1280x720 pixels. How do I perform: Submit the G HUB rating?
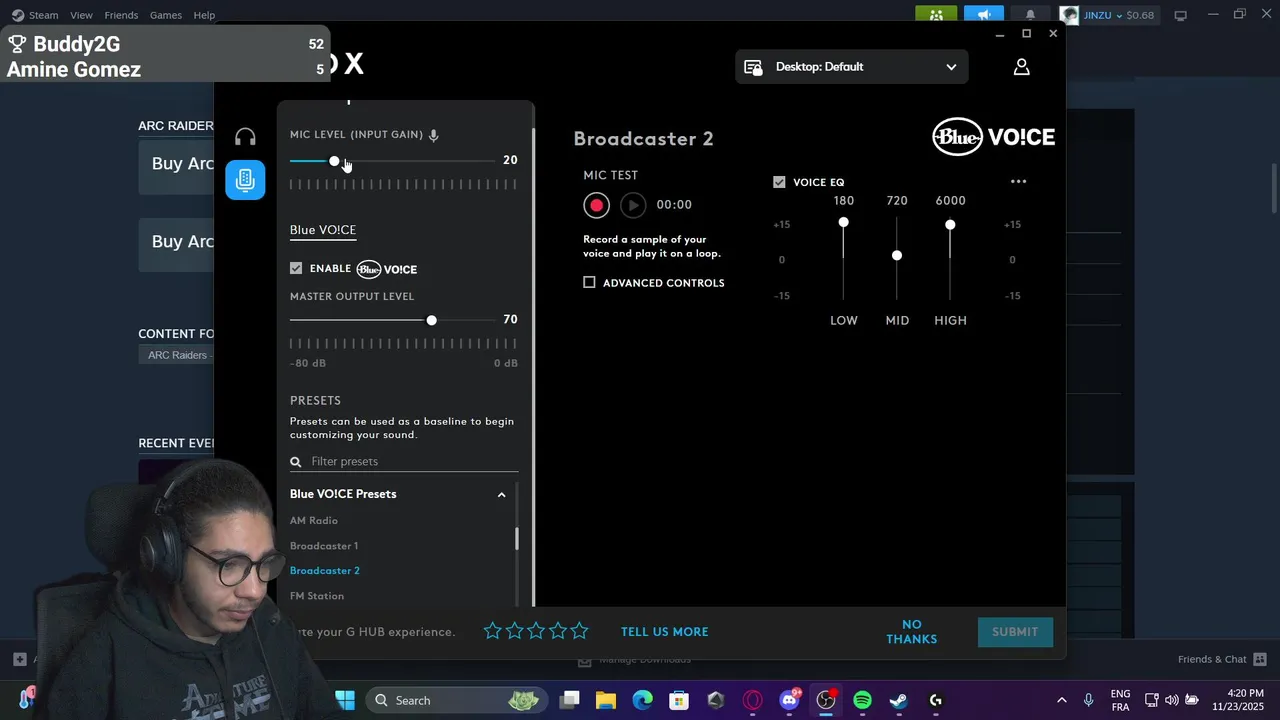point(1015,632)
